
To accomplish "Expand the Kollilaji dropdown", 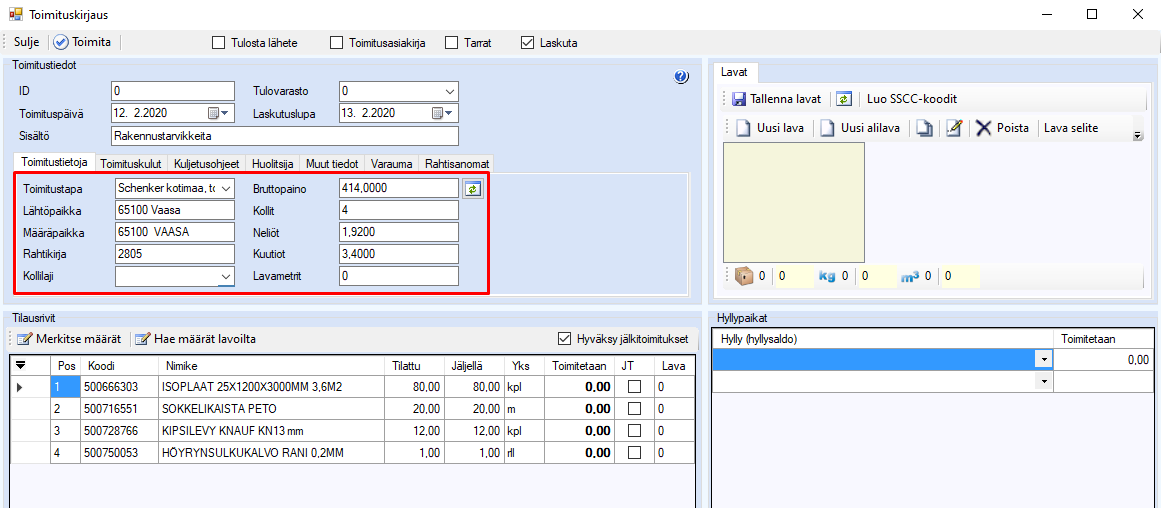I will click(x=225, y=277).
